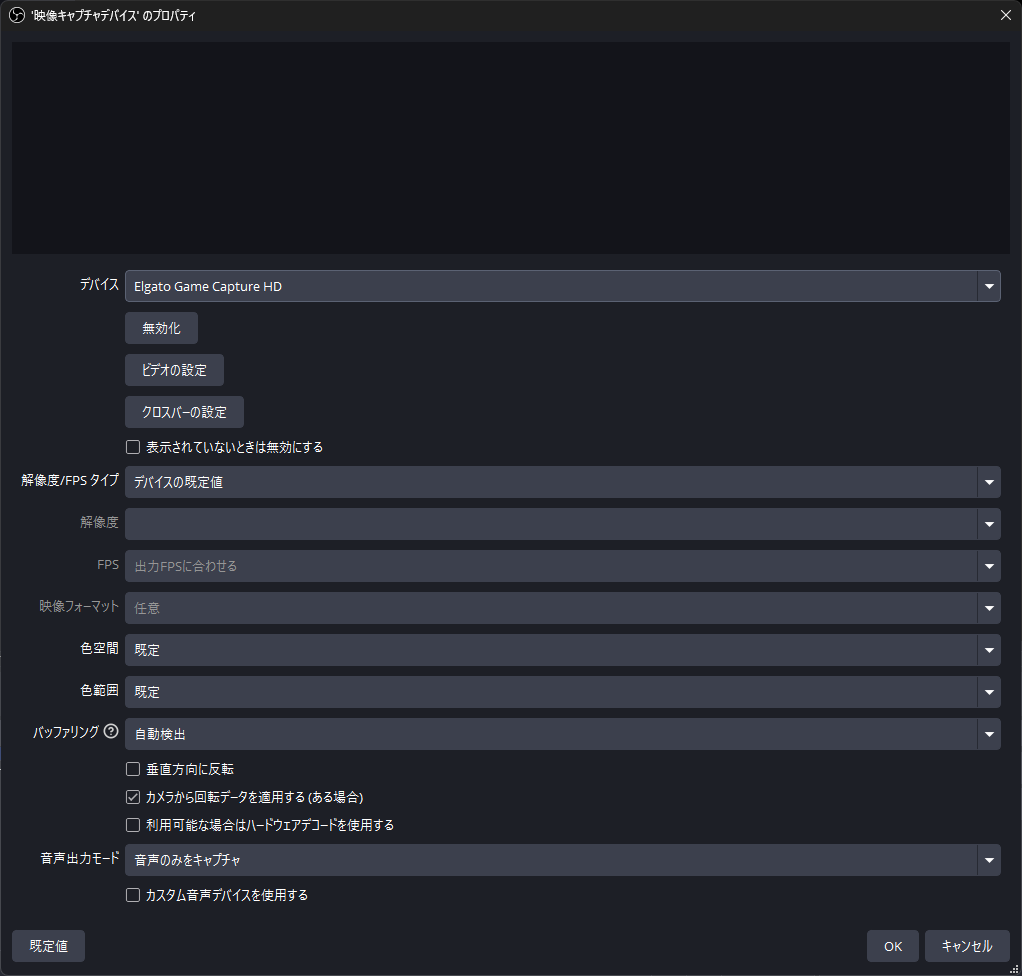Open the デバイス dropdown showing Elgato Game Capture HD

pyautogui.click(x=562, y=286)
